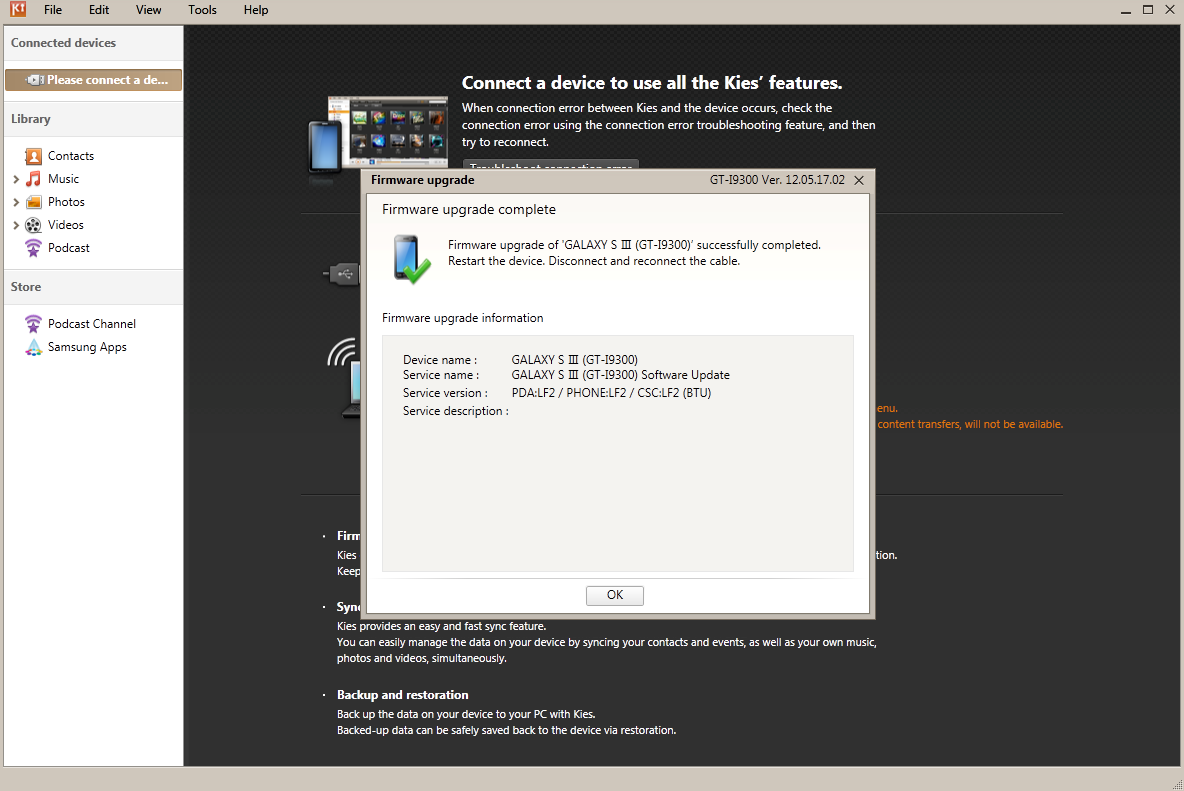Click the Podcast icon under Library
The image size is (1184, 791).
34,248
